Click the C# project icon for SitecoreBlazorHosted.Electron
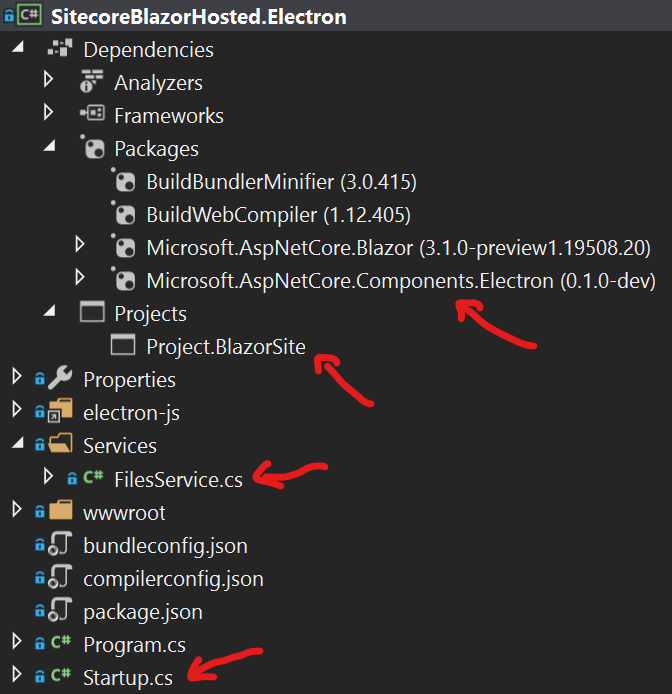This screenshot has height=694, width=672. pos(30,16)
